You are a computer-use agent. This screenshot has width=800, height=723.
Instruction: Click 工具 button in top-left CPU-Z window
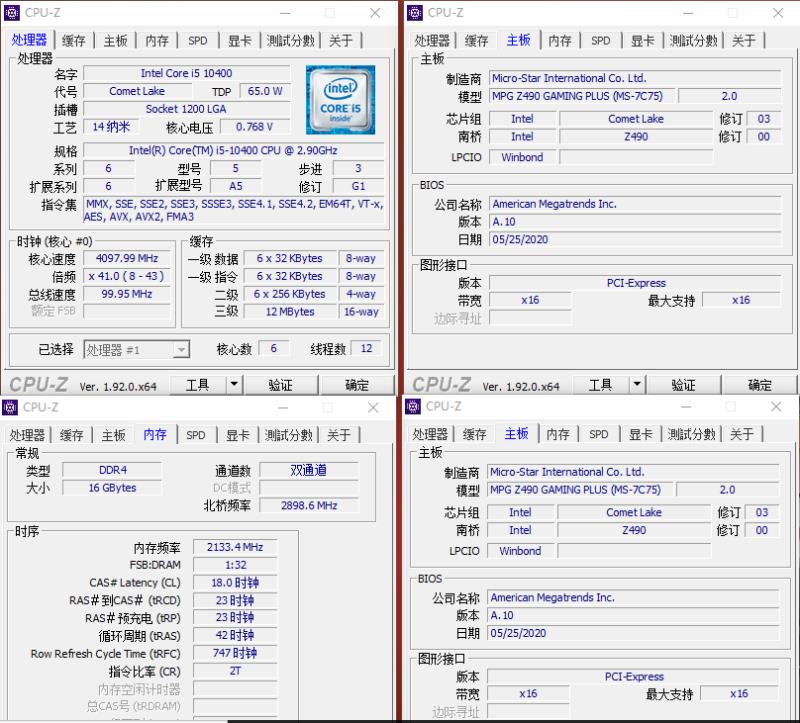click(x=197, y=385)
